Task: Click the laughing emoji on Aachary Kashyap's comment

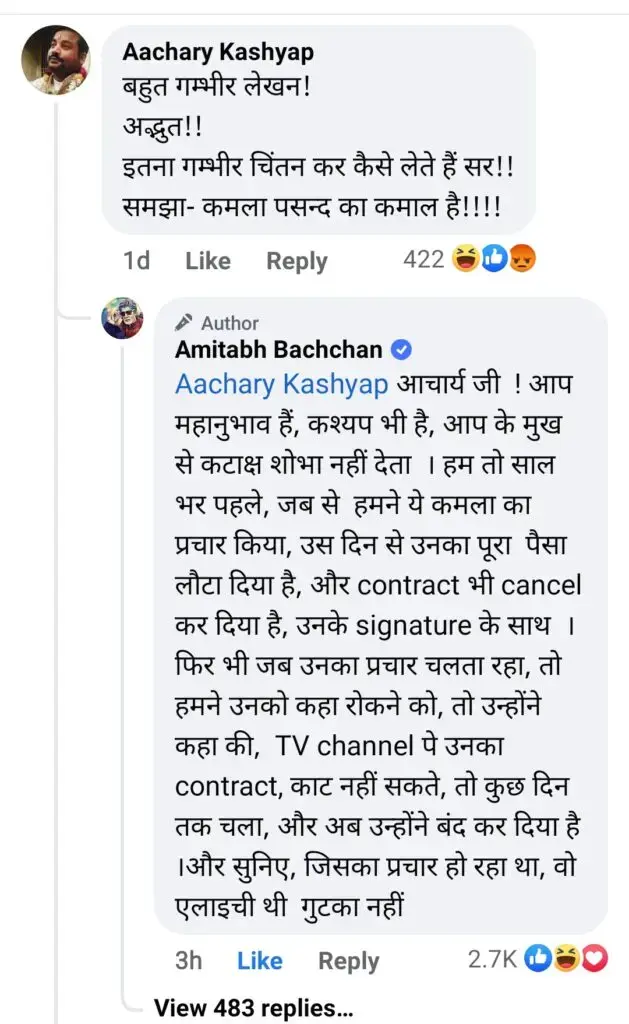Action: (x=464, y=261)
